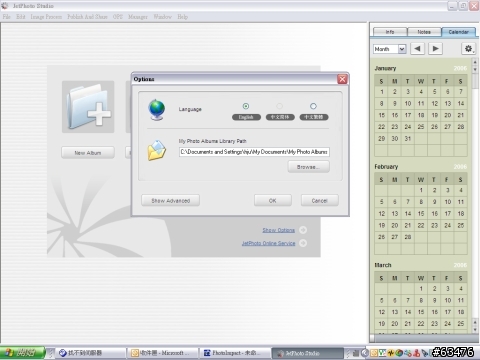Close the Options dialog
Viewport: 480px width, 360px height.
coord(342,79)
